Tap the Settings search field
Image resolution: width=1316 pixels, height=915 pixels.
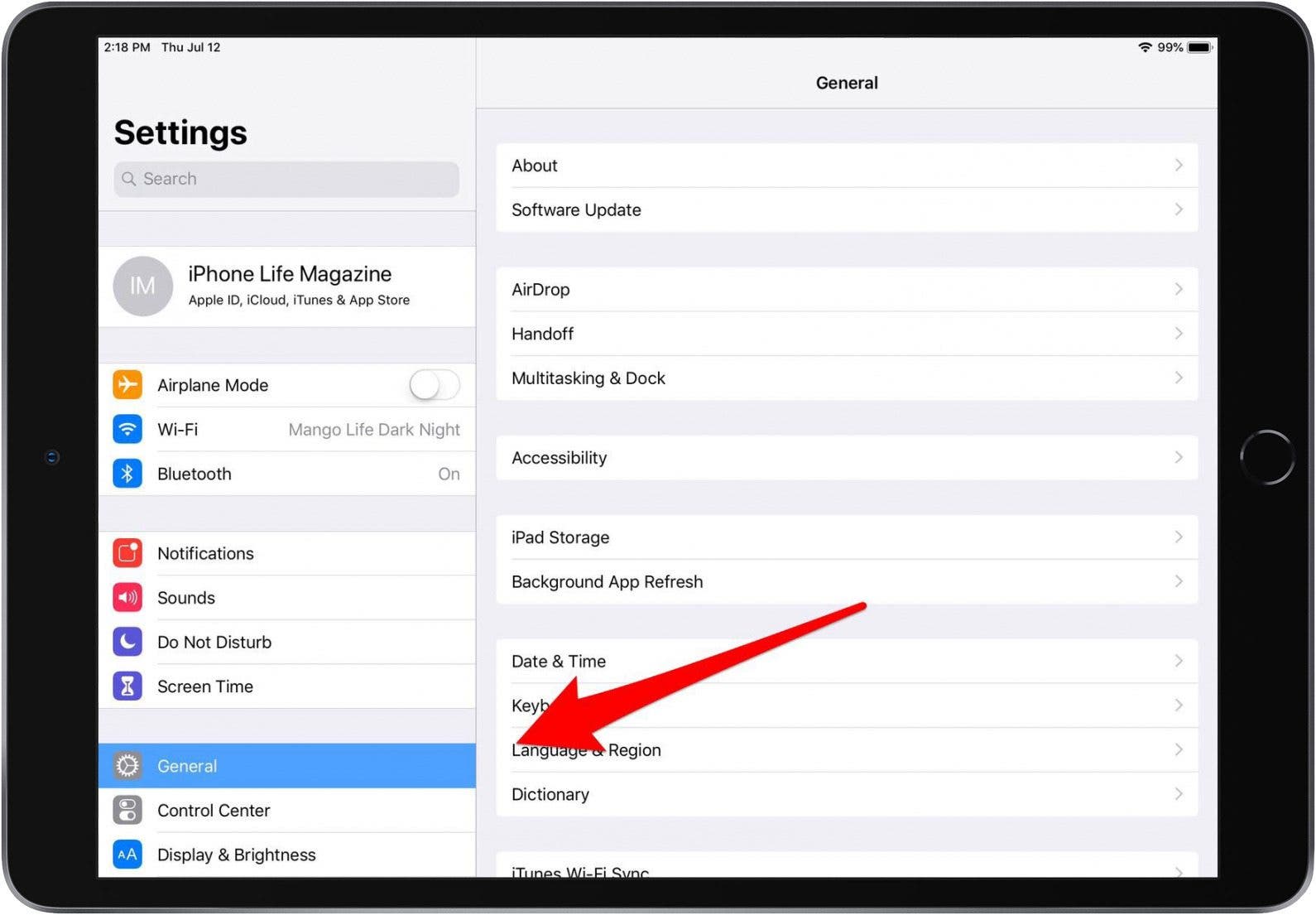click(286, 179)
